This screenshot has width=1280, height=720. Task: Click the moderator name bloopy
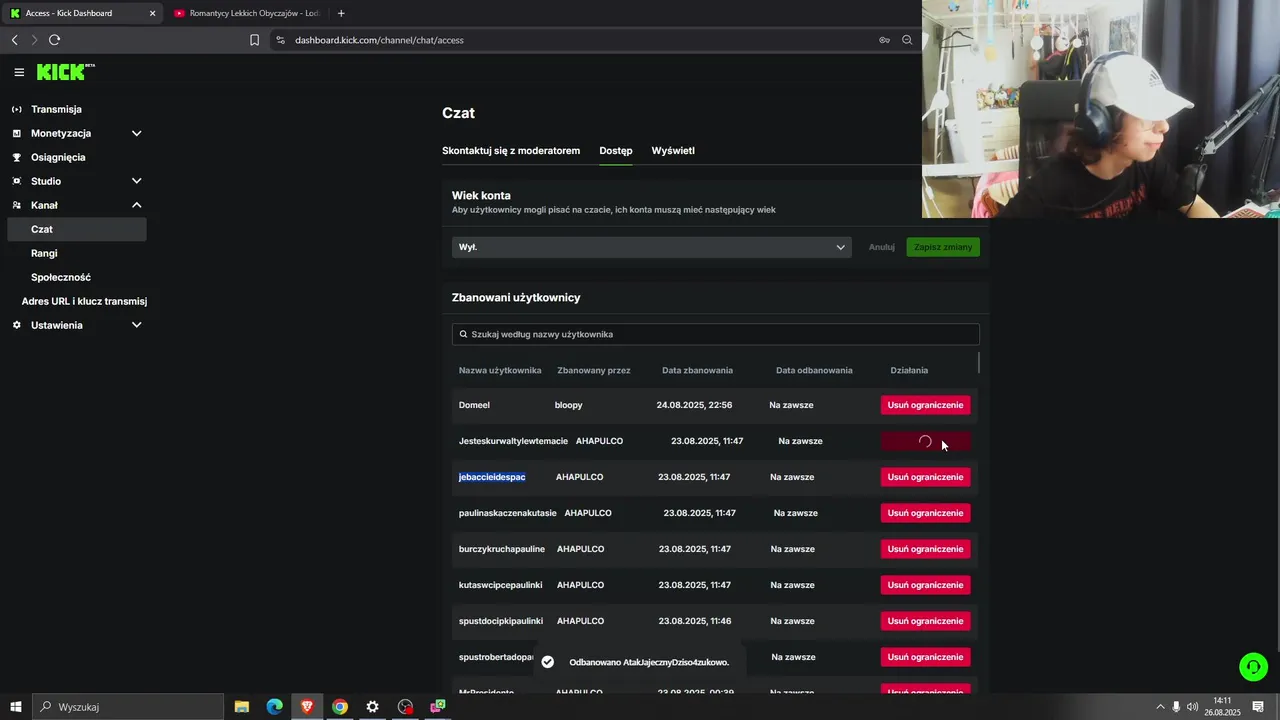[568, 405]
